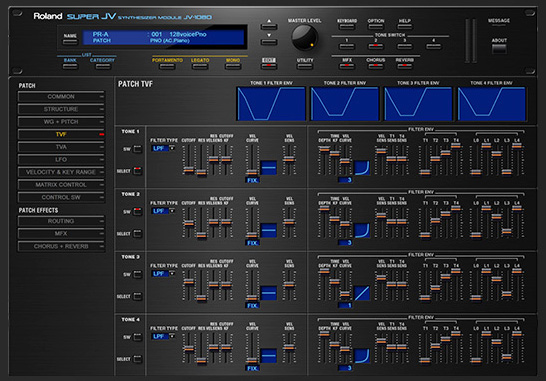
Task: Open the WG + PITCH page
Action: (61, 122)
